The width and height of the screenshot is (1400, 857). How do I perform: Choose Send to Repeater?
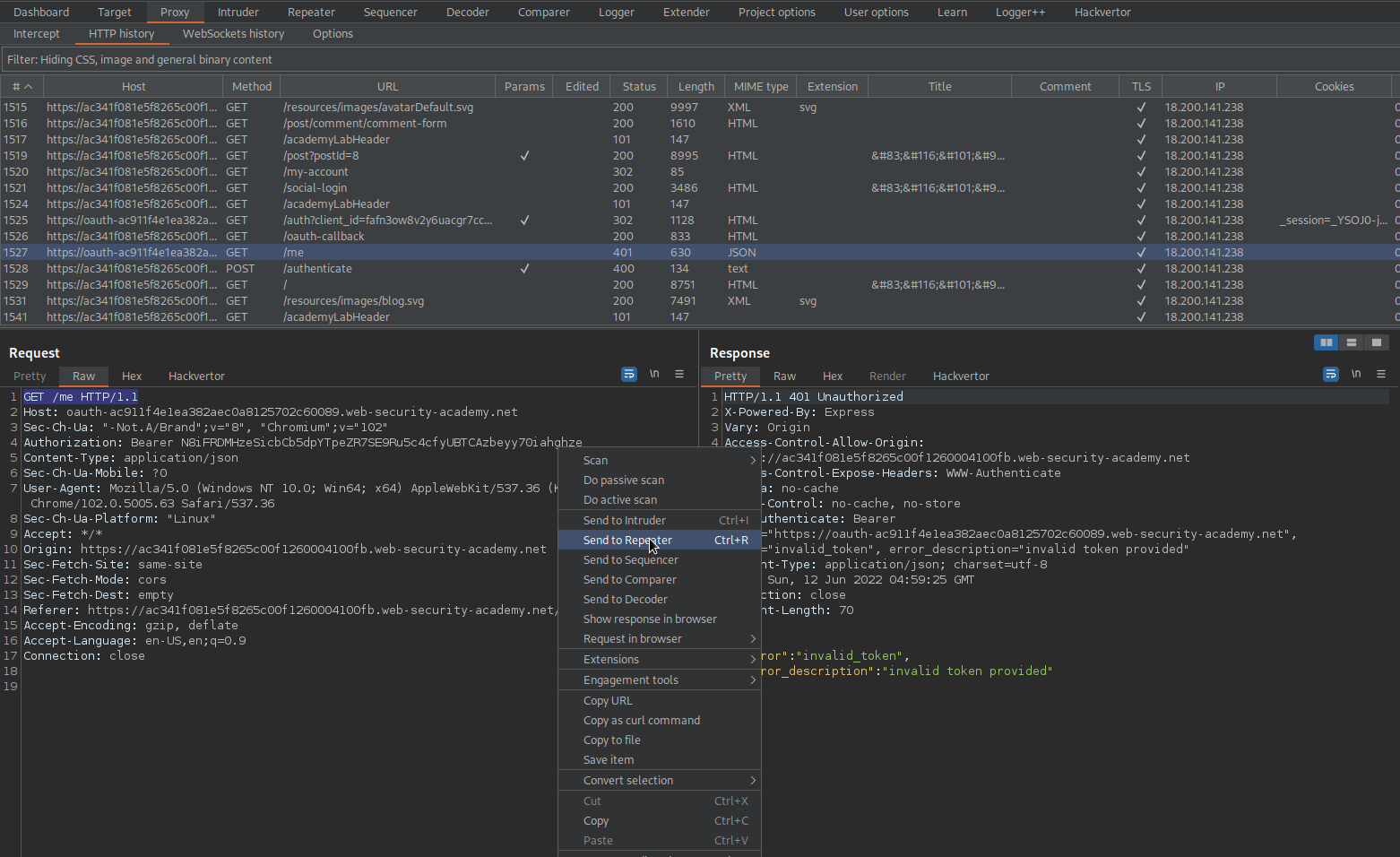pyautogui.click(x=660, y=540)
